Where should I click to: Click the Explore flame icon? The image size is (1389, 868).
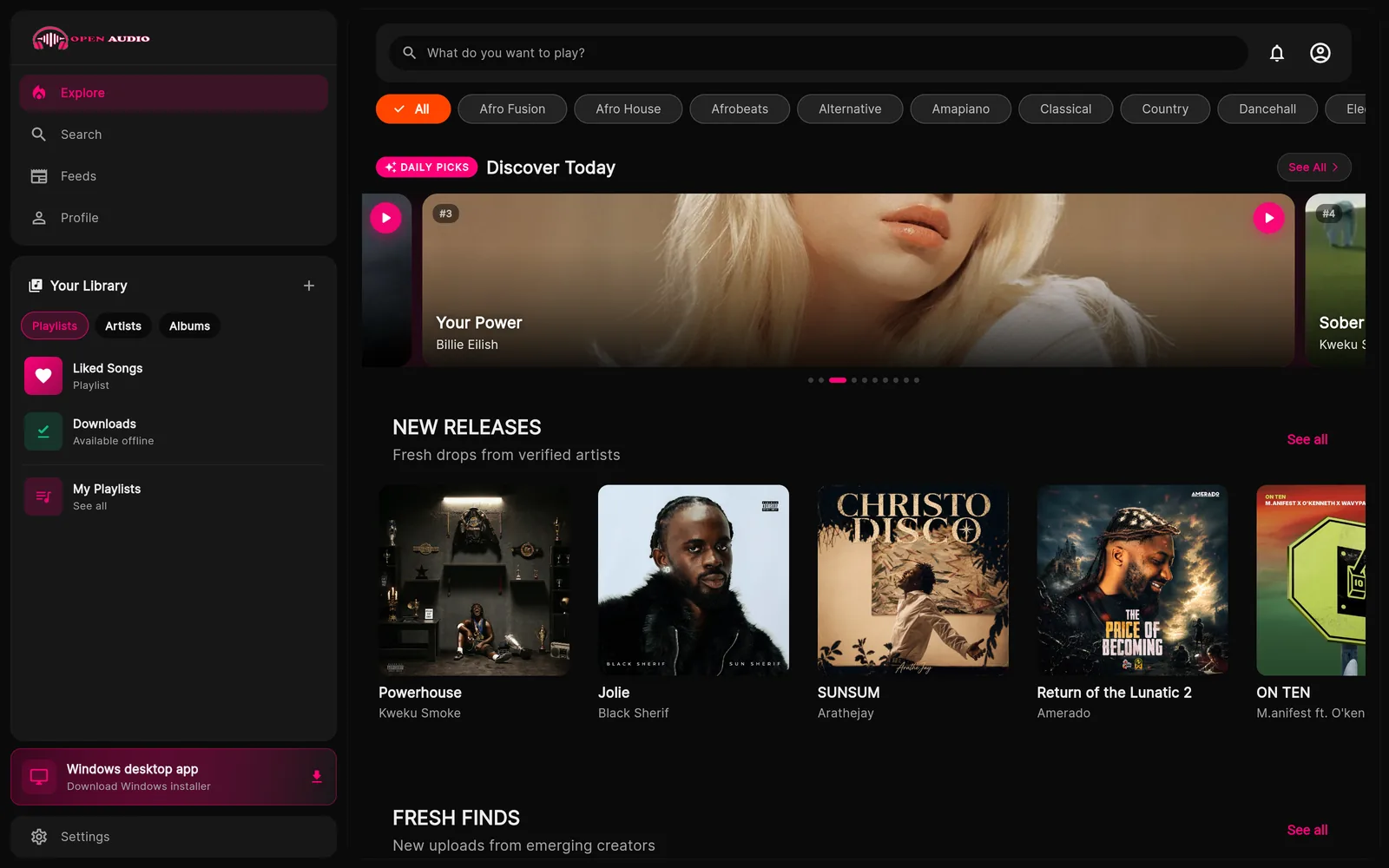[39, 93]
